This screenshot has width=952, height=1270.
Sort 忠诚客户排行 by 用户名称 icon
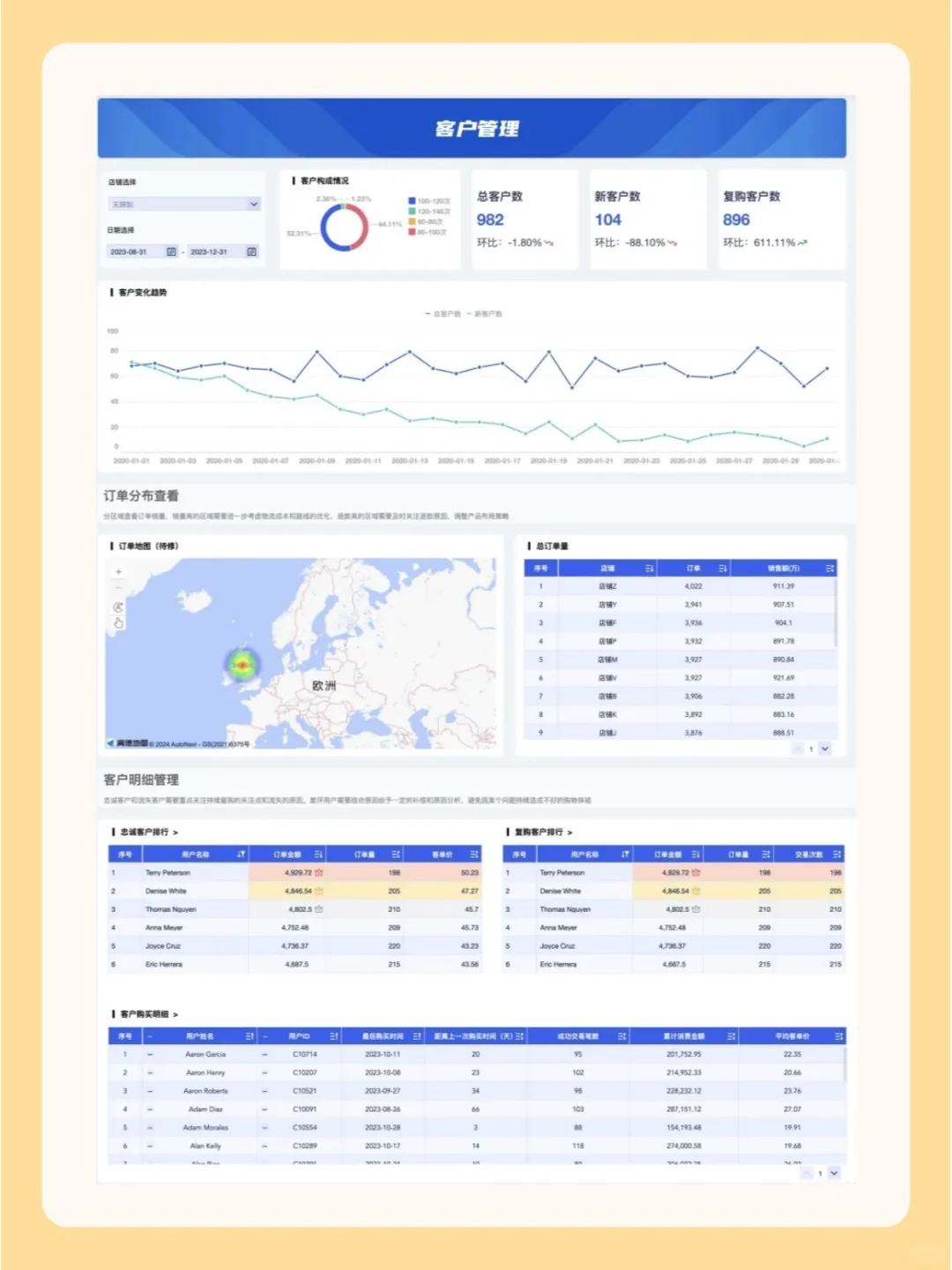click(x=241, y=855)
